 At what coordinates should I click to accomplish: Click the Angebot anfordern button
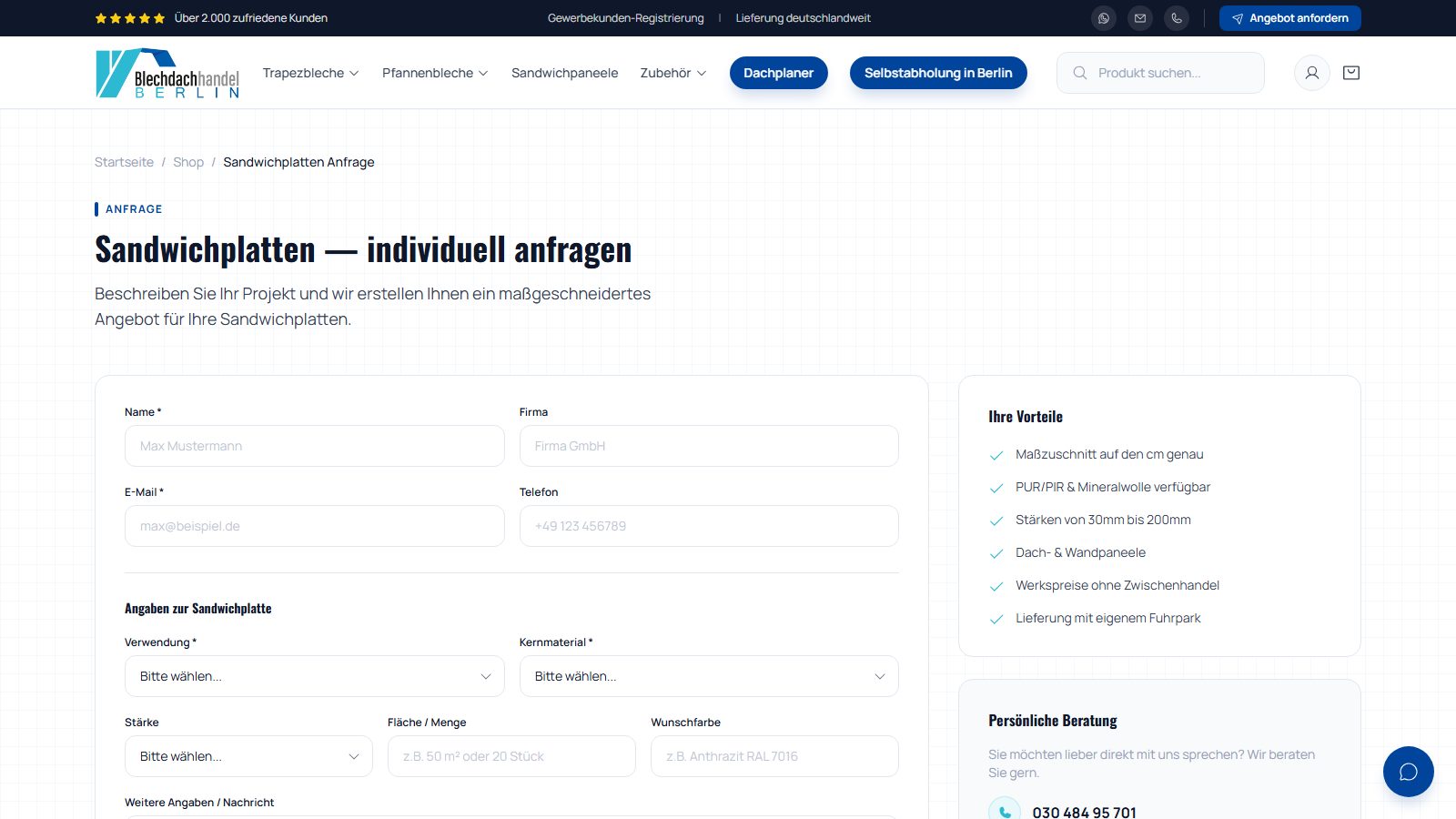(x=1290, y=18)
